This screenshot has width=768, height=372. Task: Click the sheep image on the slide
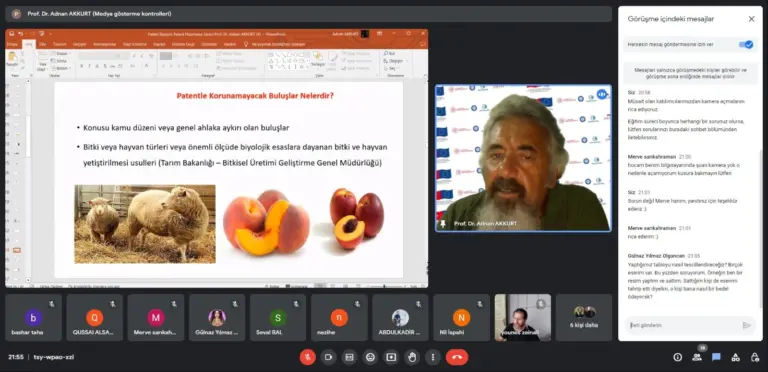pos(145,224)
